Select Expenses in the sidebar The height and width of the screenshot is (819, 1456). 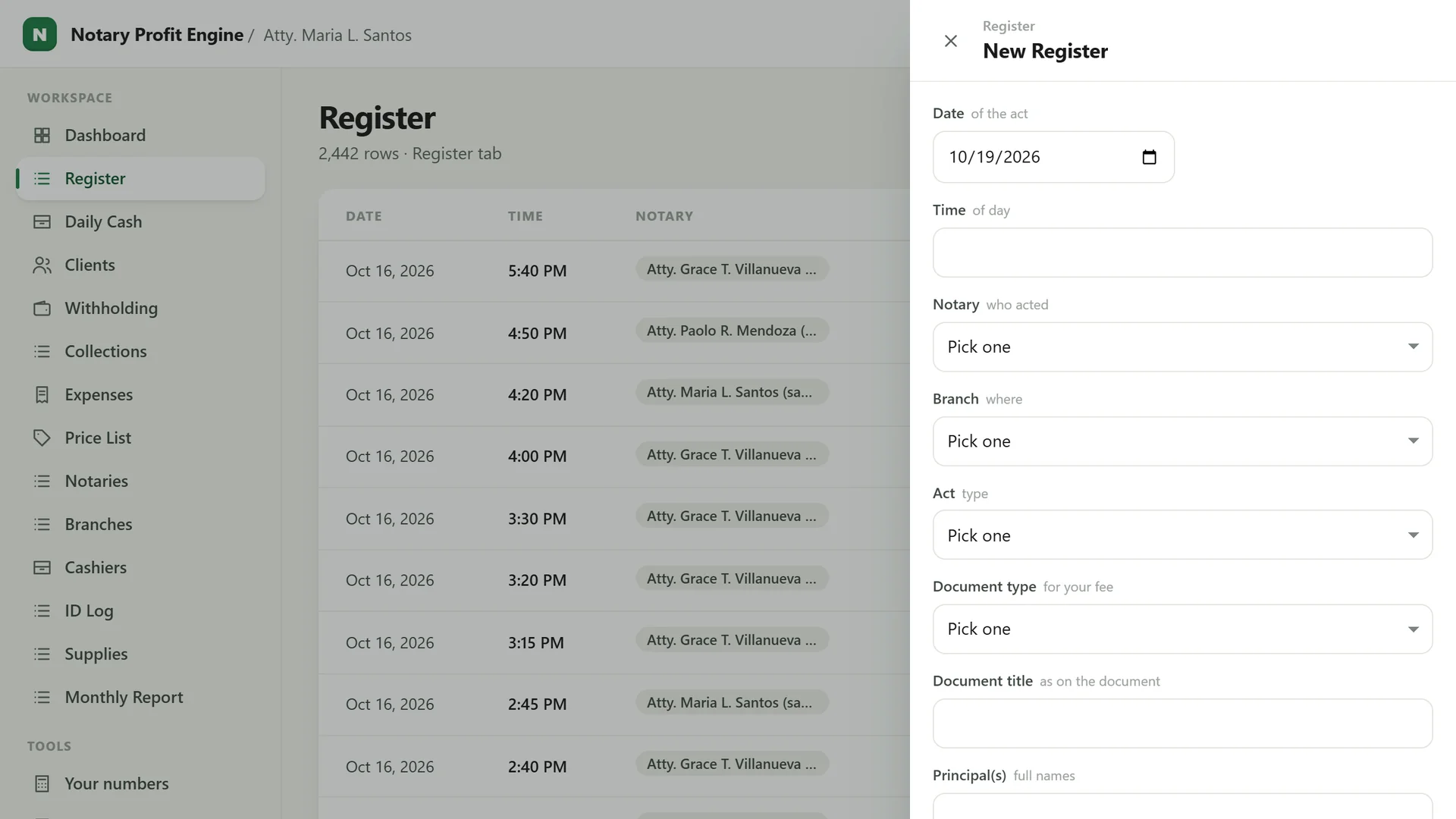click(140, 394)
